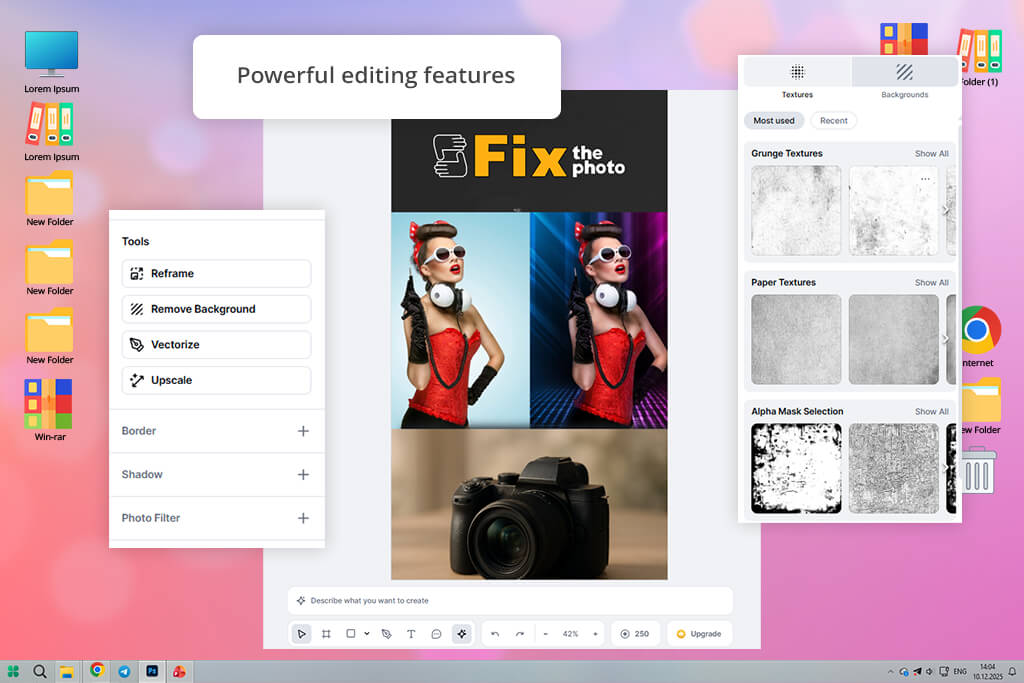Show All Alpha Mask Selection items
This screenshot has width=1024, height=683.
pyautogui.click(x=931, y=411)
